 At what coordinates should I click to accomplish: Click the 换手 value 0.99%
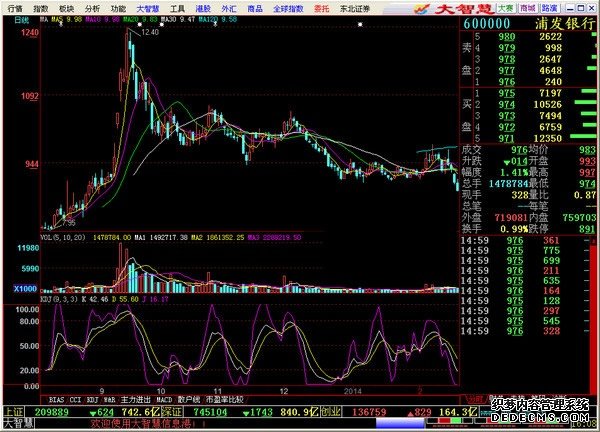pyautogui.click(x=514, y=229)
